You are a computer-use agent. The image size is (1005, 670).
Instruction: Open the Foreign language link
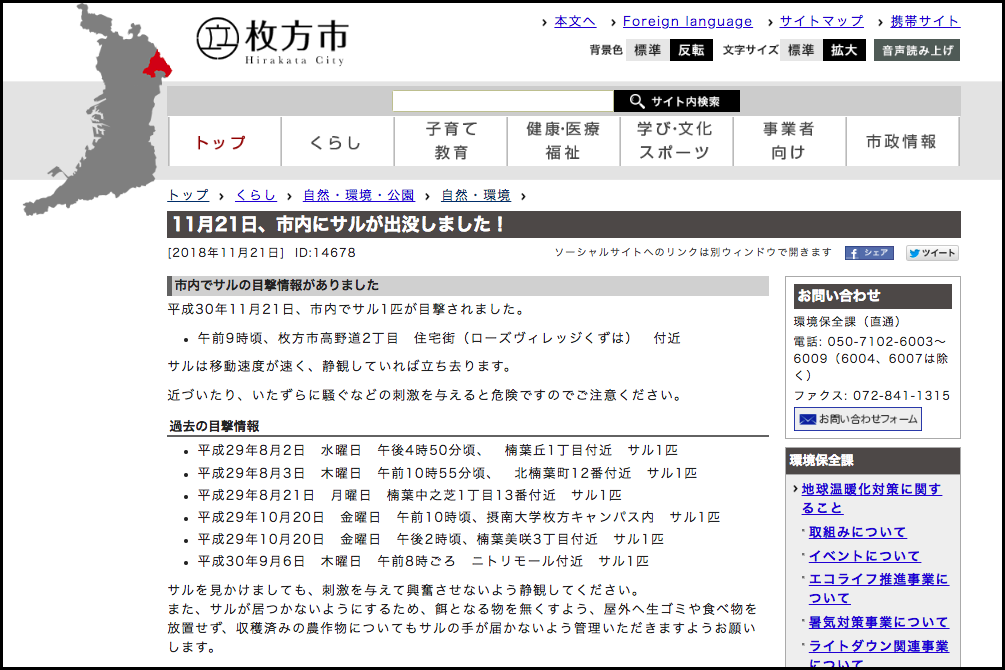687,21
